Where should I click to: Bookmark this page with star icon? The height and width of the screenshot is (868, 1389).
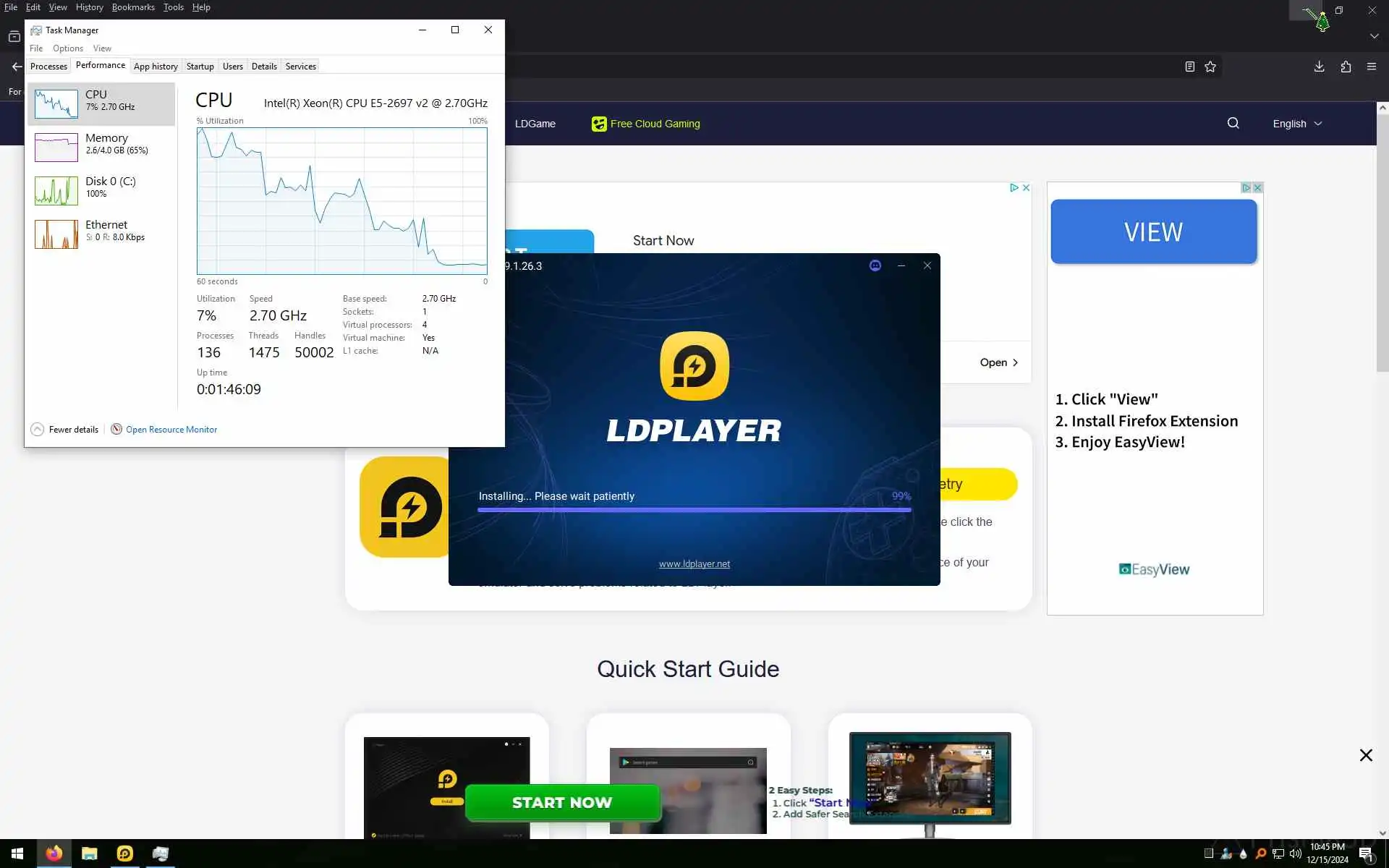tap(1210, 67)
